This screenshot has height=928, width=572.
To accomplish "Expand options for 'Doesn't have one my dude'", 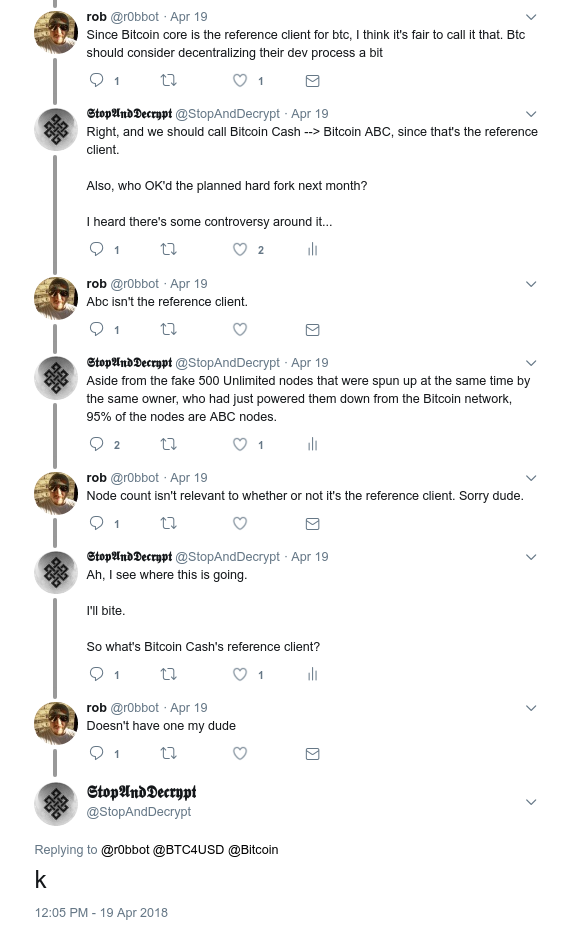I will click(x=531, y=708).
